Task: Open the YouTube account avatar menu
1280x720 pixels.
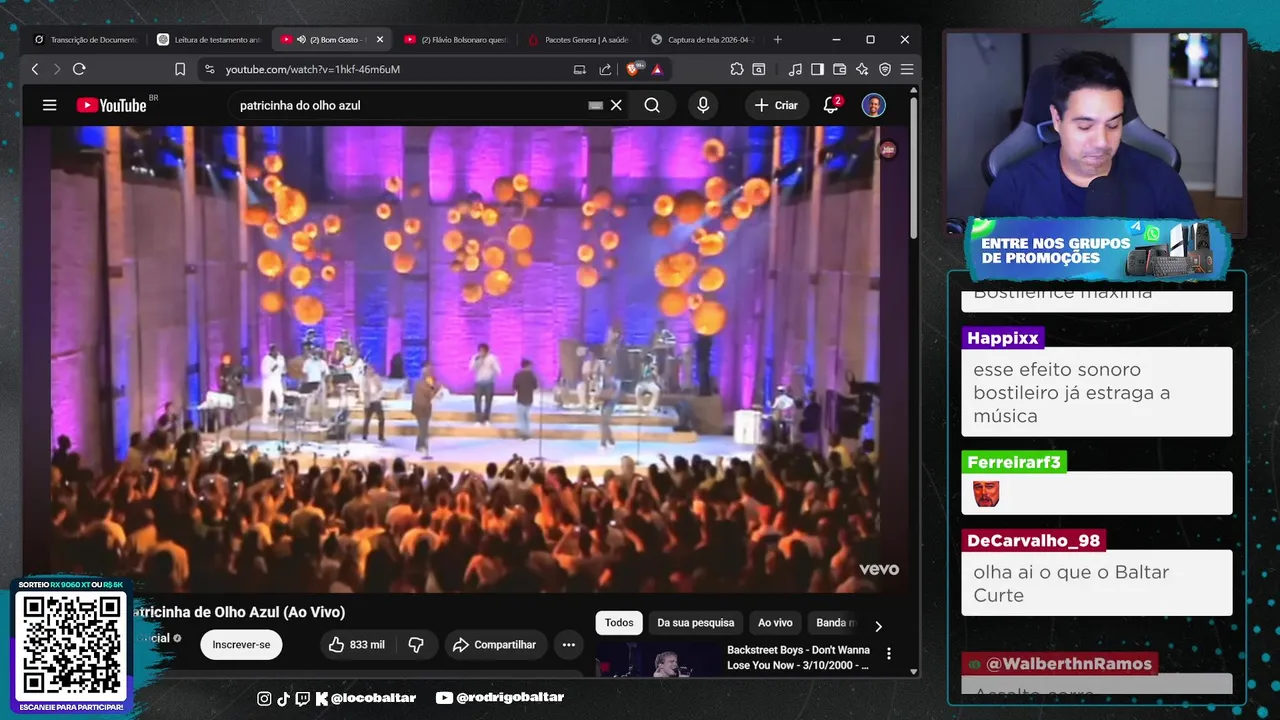Action: point(874,105)
